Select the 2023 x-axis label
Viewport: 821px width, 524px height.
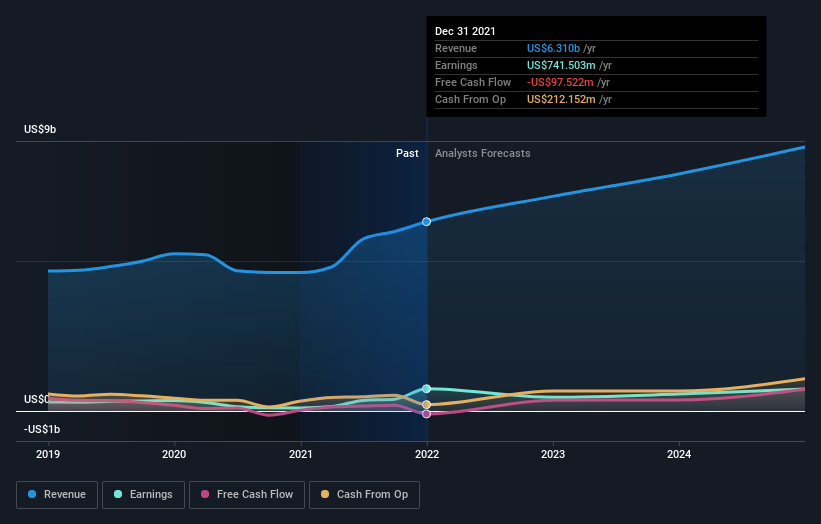coord(553,454)
